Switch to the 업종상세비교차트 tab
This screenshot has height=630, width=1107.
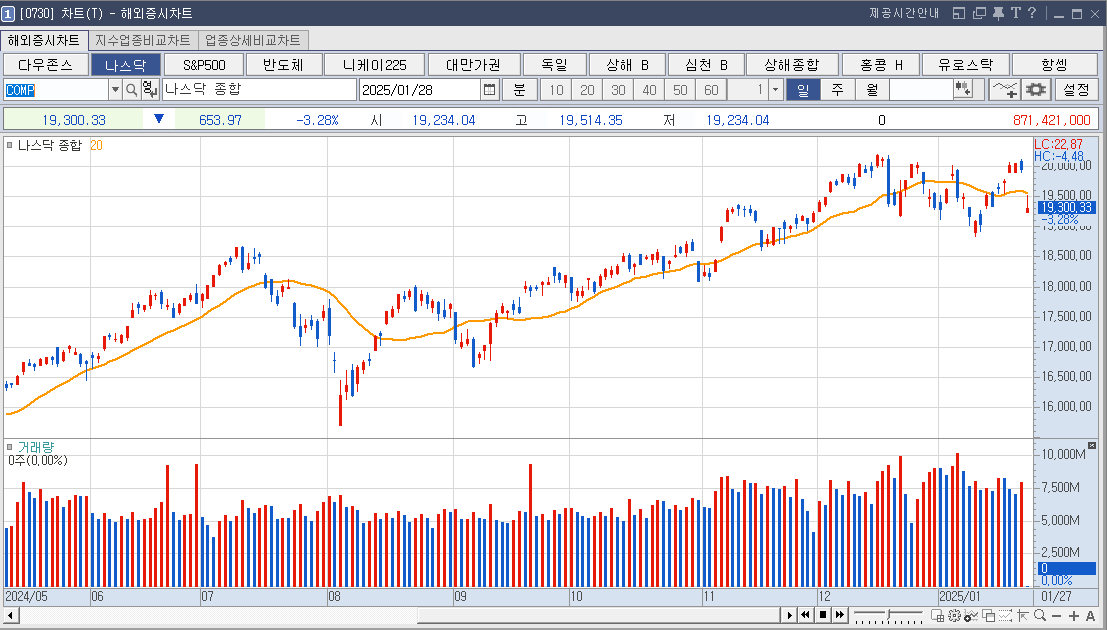coord(253,40)
